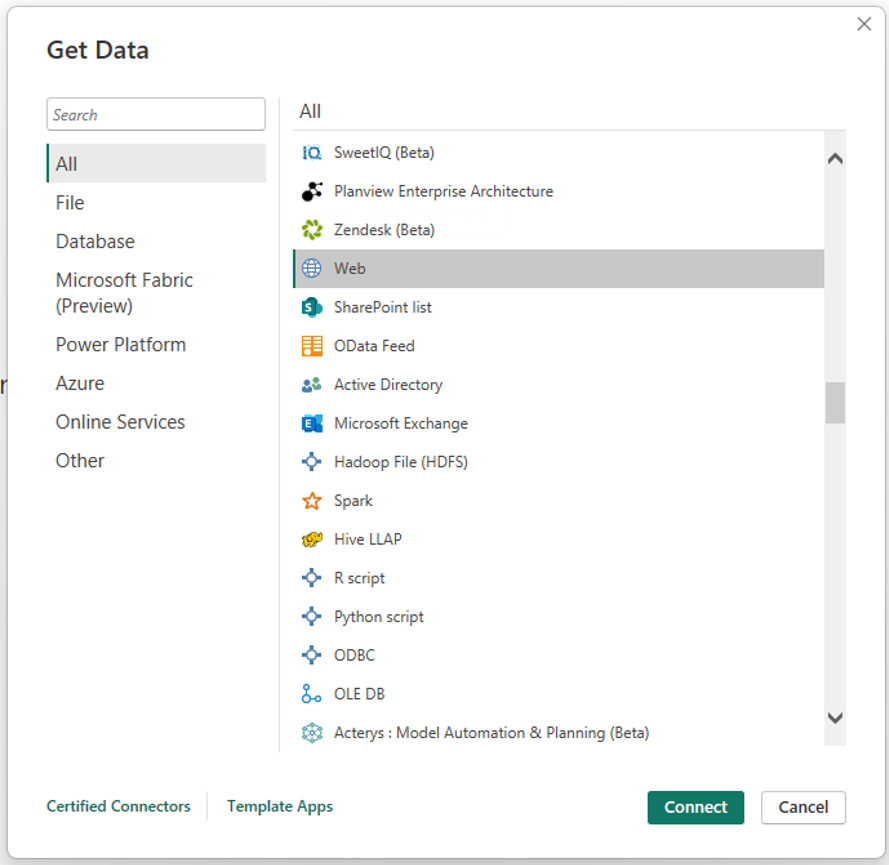Choose the OLE DB connector
The height and width of the screenshot is (865, 889).
pyautogui.click(x=558, y=694)
